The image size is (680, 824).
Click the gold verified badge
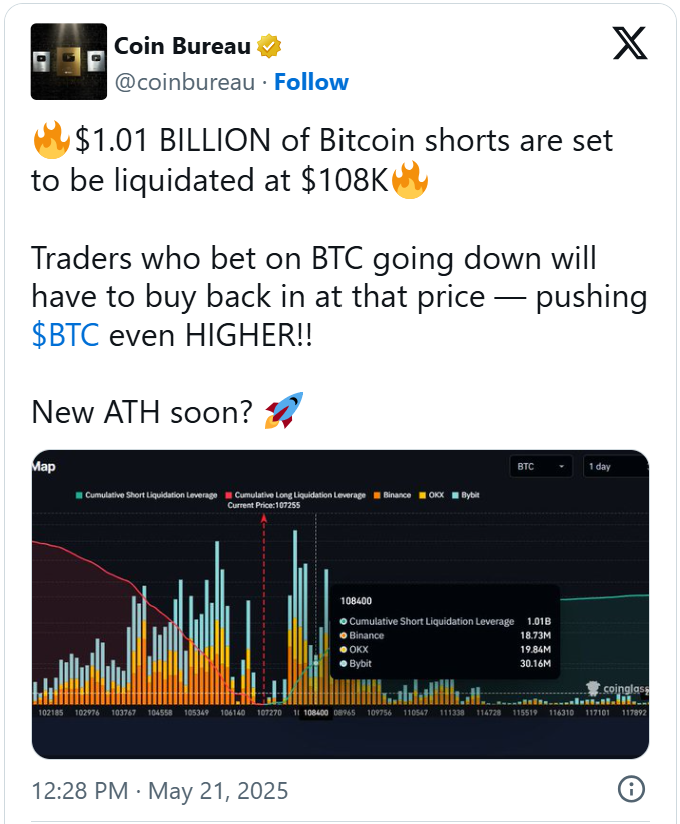pyautogui.click(x=269, y=46)
